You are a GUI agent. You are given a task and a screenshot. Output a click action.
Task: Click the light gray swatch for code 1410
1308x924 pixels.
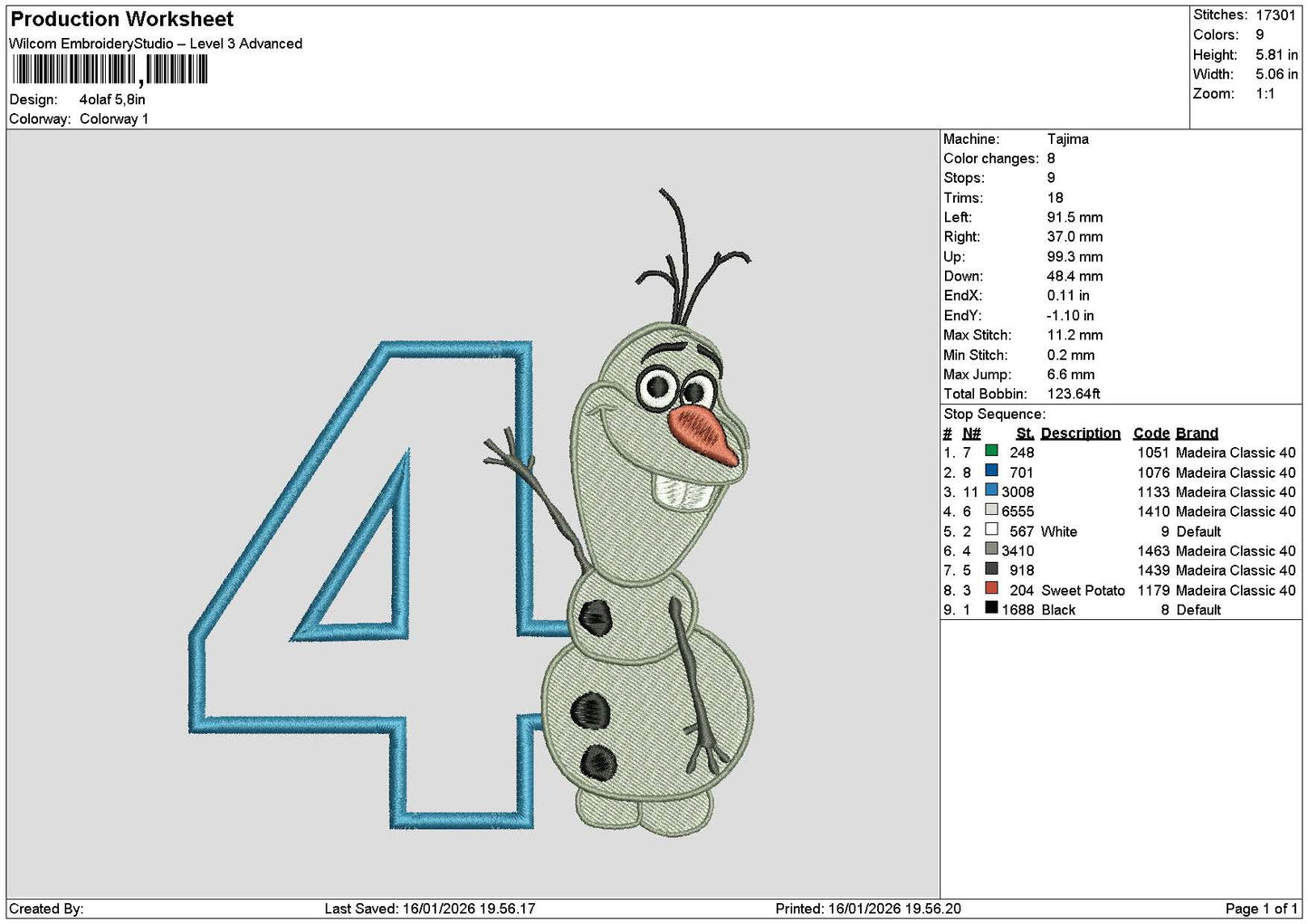991,510
